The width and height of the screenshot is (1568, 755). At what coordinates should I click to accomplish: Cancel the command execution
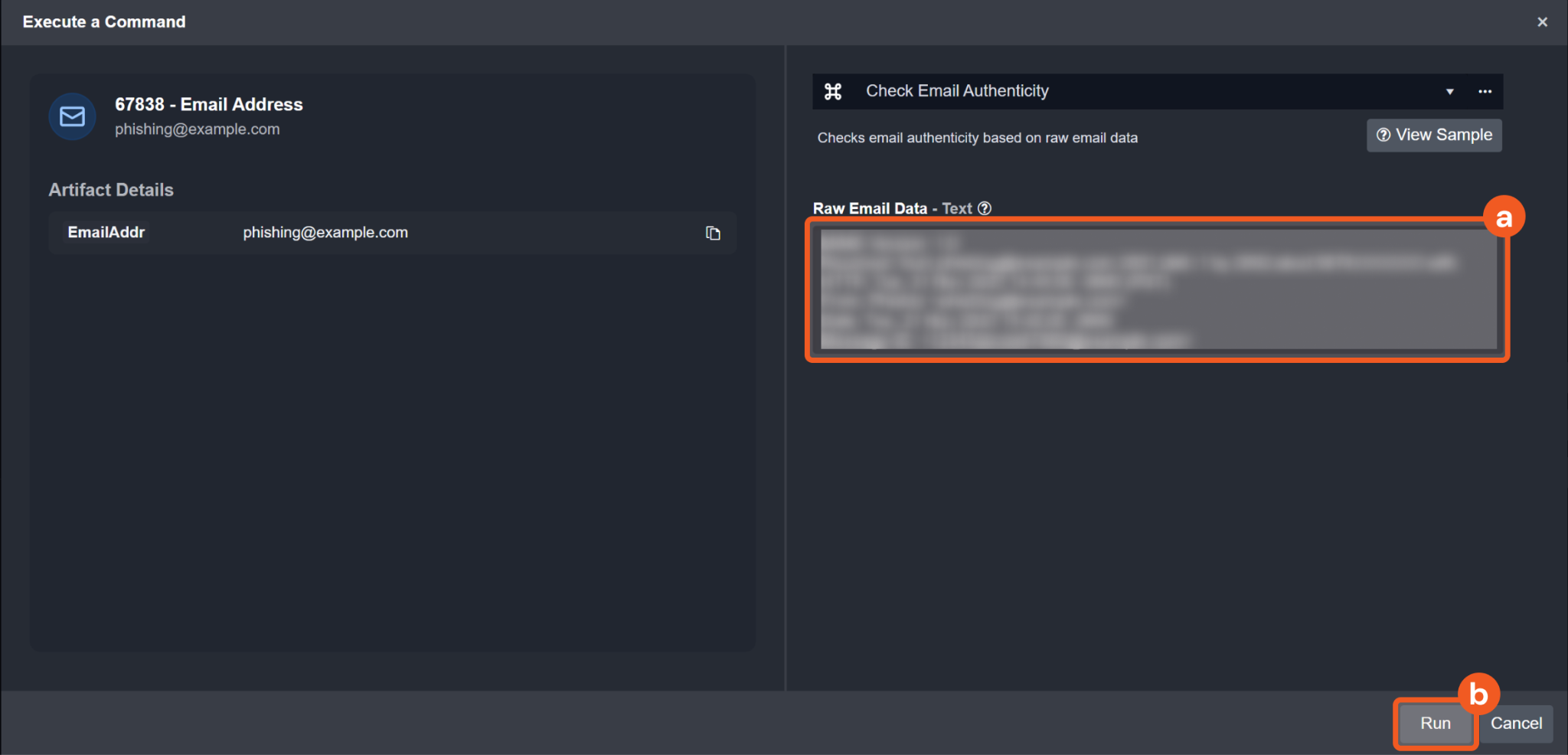point(1515,724)
